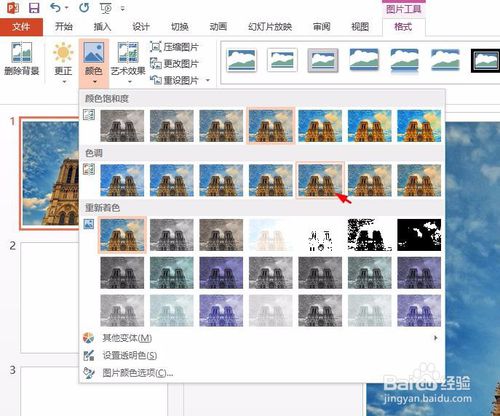This screenshot has width=500, height=416.
Task: Select the no recolor swatch under 重新着色
Action: click(122, 235)
